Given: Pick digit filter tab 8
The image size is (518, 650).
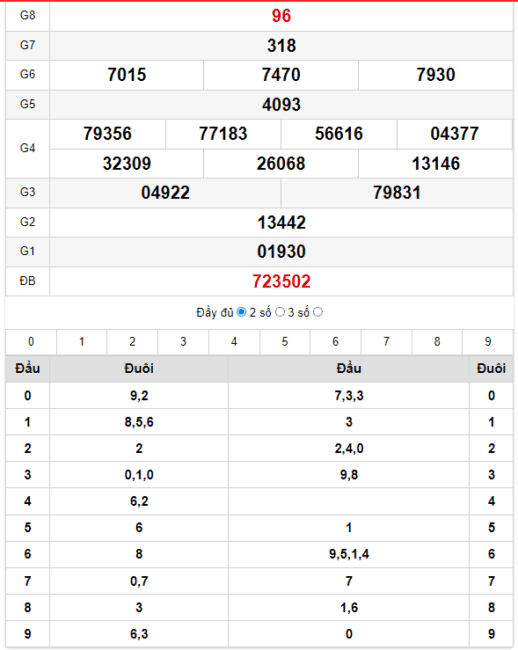Looking at the screenshot, I should click(x=437, y=342).
